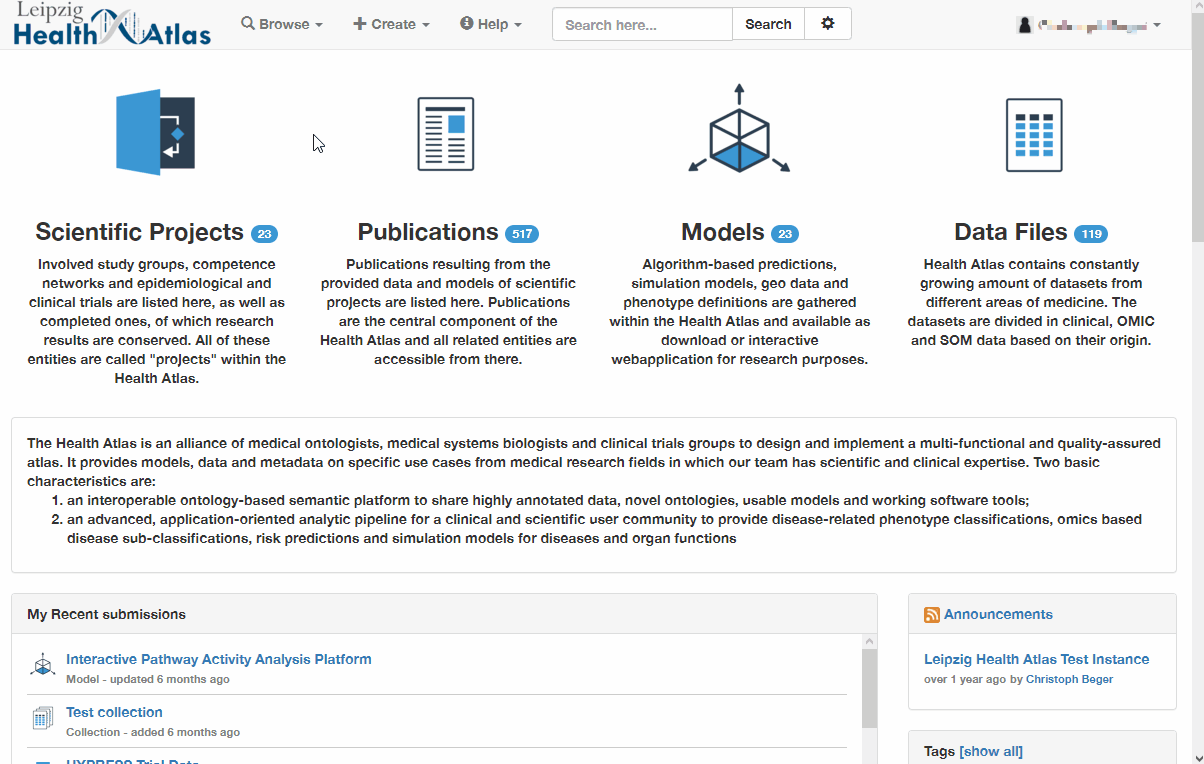
Task: Click the Data Files spreadsheet icon
Action: click(1033, 135)
